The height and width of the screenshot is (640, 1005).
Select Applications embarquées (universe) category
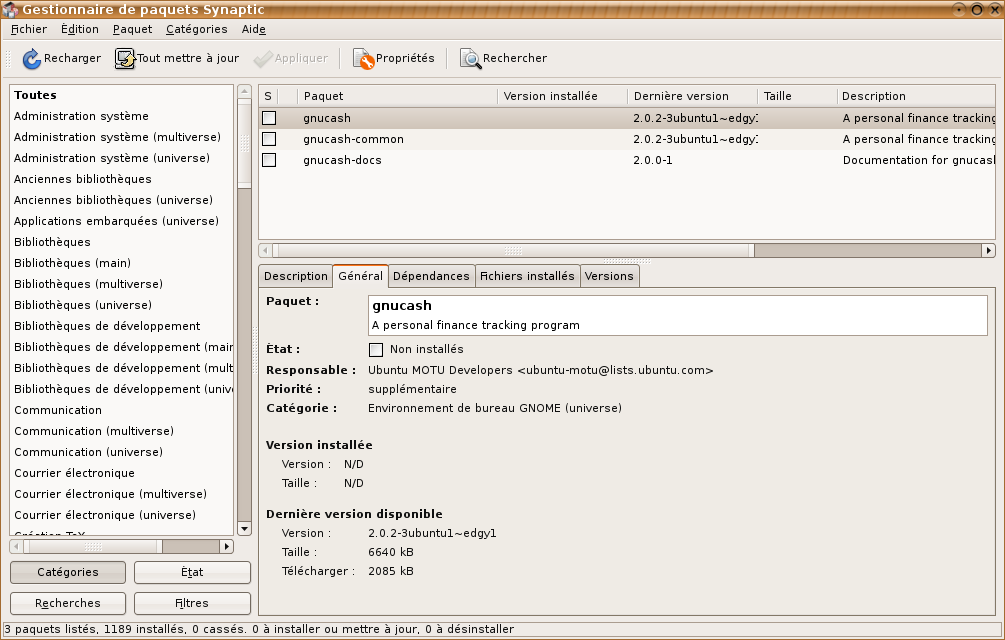pos(122,221)
